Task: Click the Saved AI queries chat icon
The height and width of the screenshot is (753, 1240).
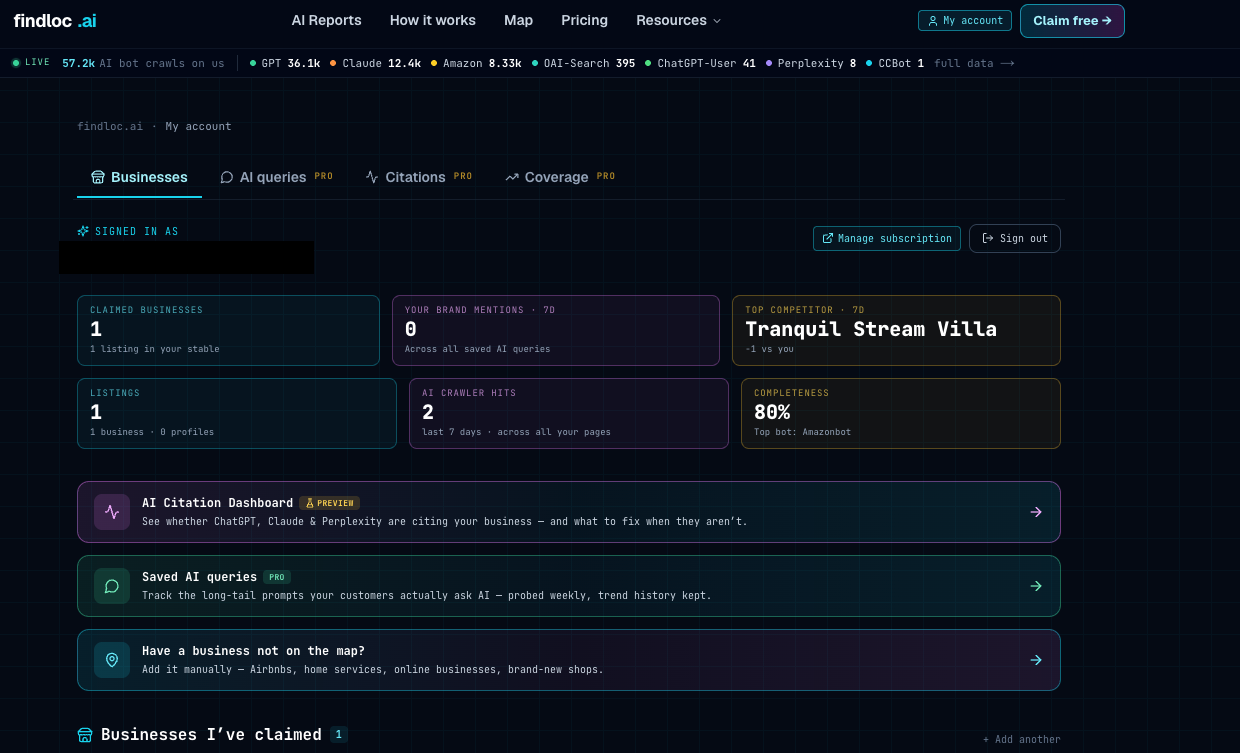Action: click(x=112, y=586)
